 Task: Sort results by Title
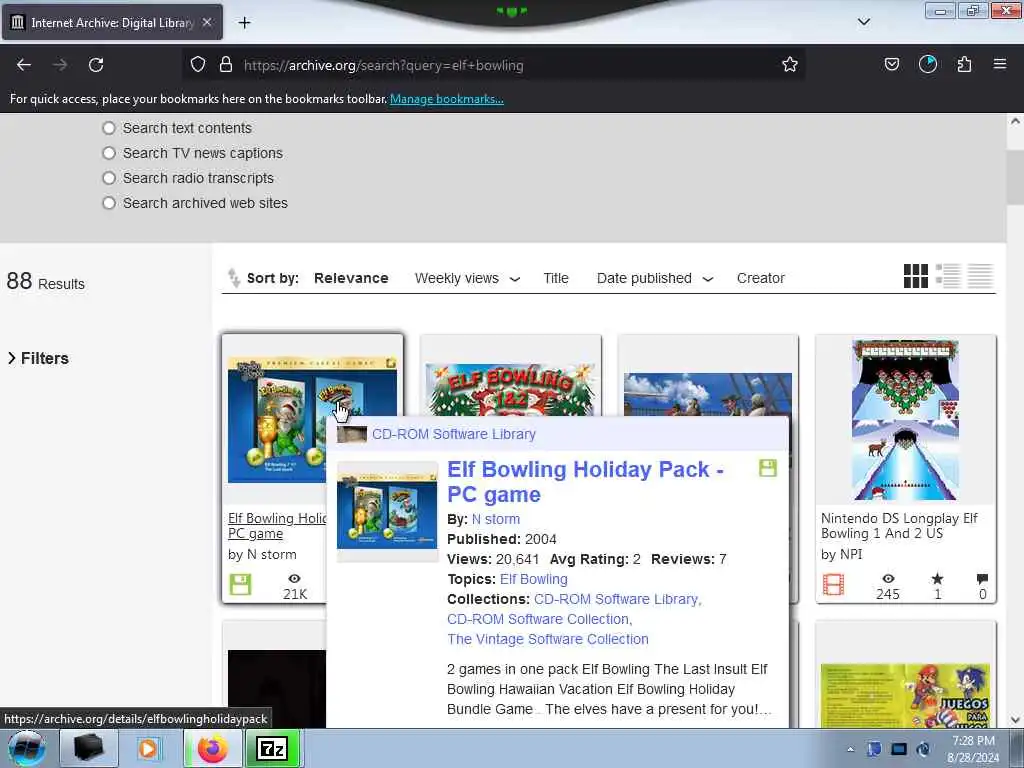pyautogui.click(x=556, y=278)
